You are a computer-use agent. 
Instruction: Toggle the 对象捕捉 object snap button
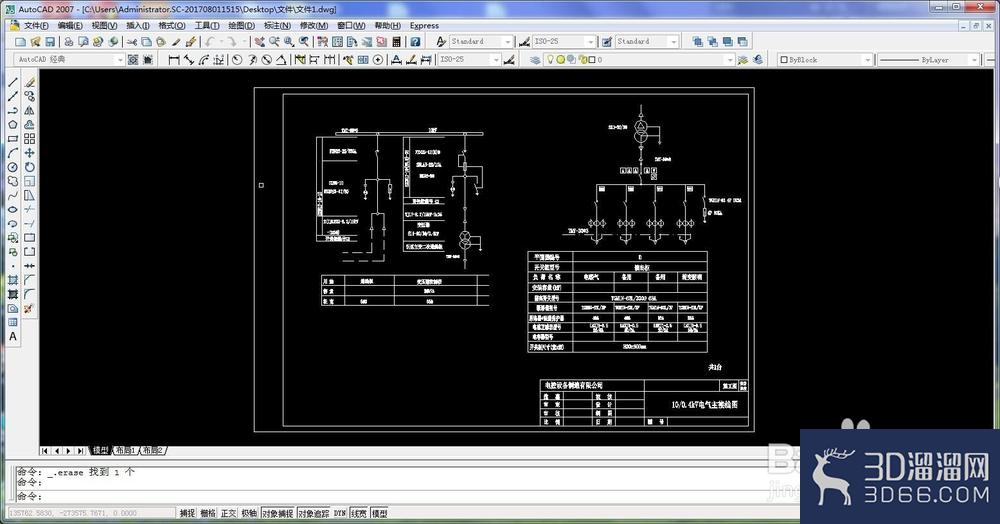point(277,513)
